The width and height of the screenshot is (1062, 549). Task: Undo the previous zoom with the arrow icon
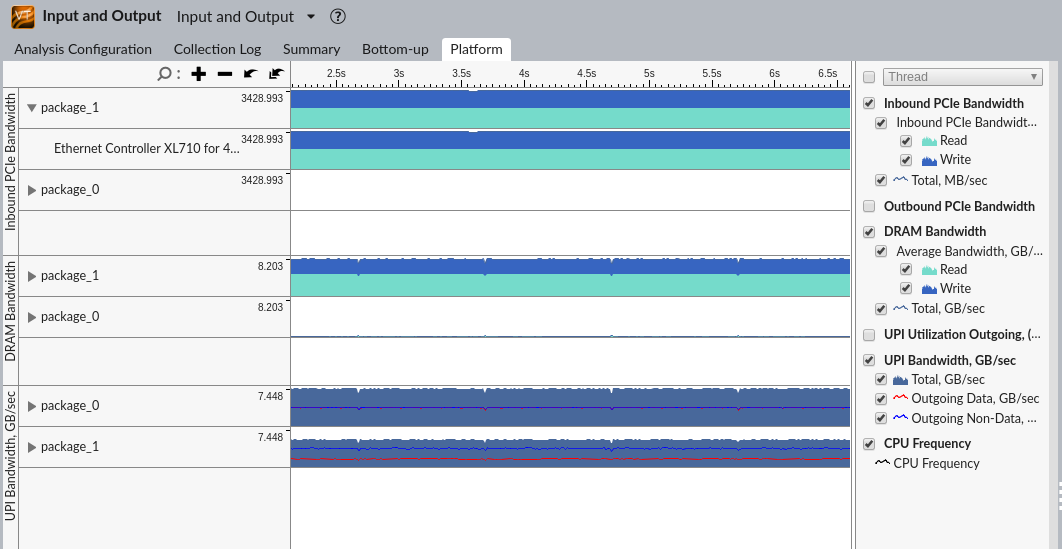pos(250,73)
